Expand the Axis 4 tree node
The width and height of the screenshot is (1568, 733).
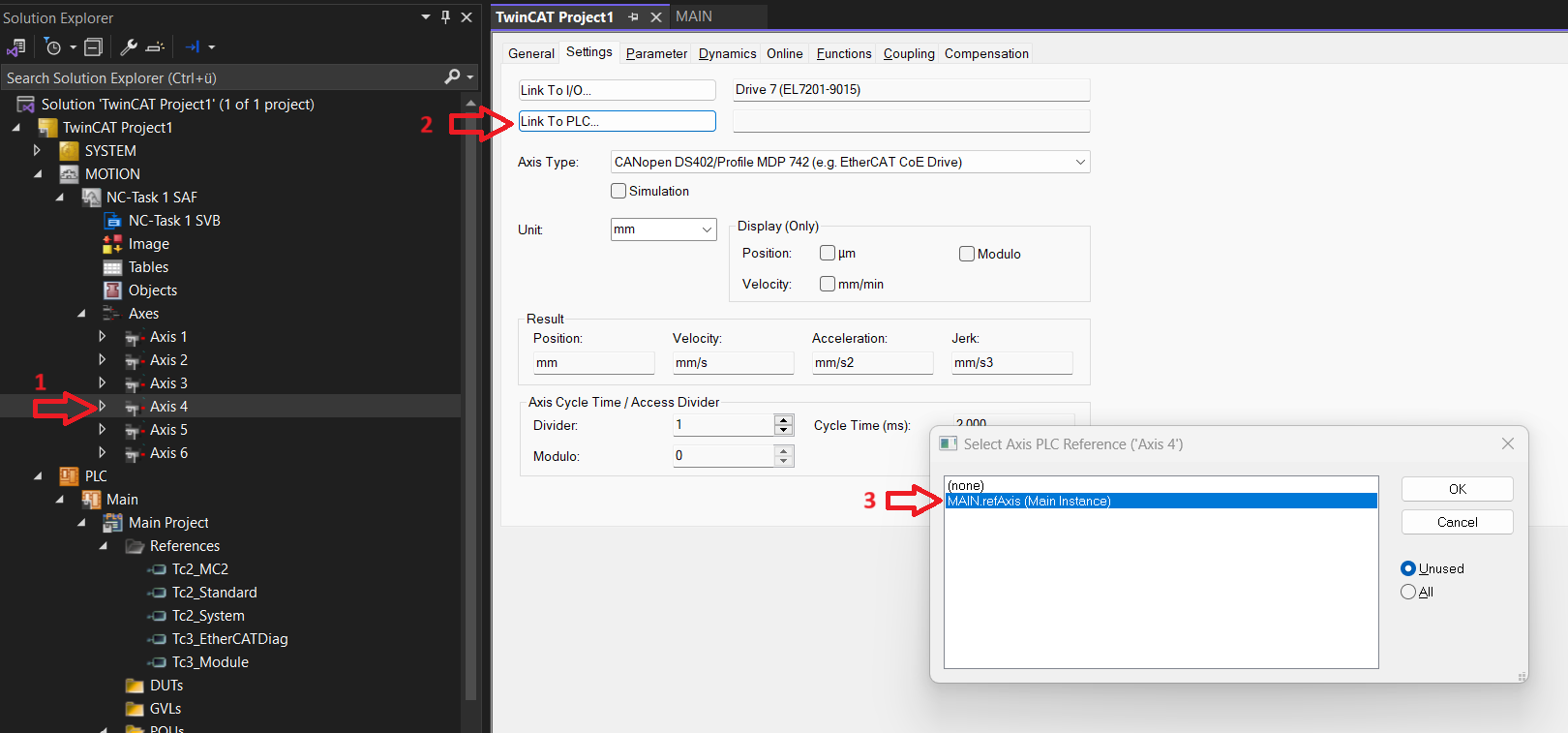(x=102, y=407)
